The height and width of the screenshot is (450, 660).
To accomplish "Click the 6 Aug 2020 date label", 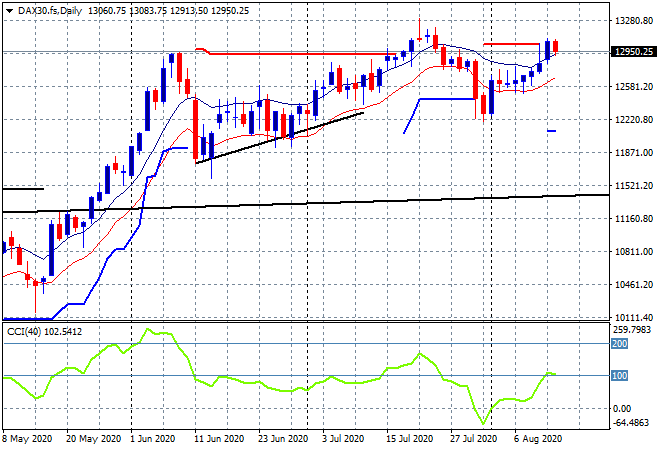I will tap(538, 439).
